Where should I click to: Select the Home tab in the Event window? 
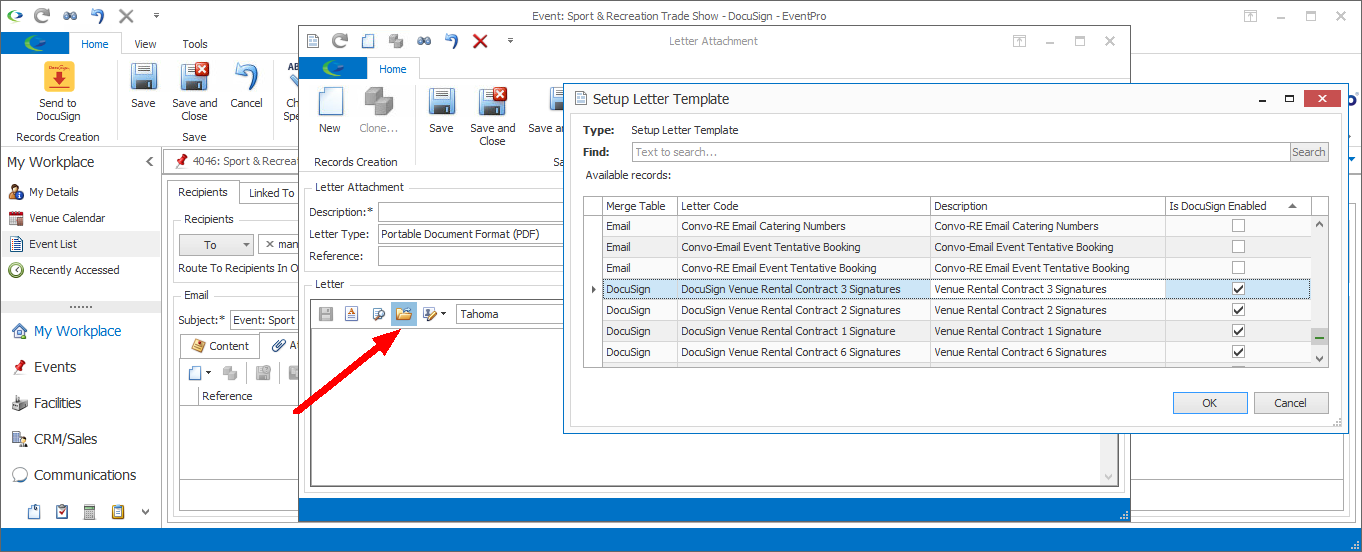(x=95, y=44)
